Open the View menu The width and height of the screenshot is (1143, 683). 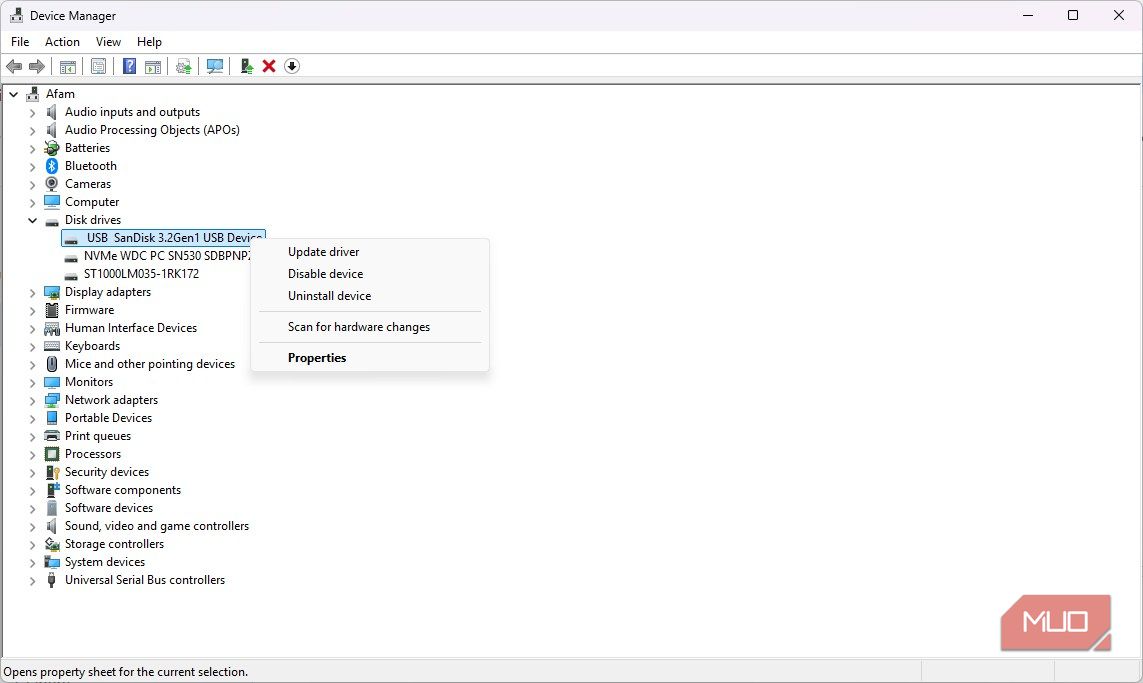108,42
